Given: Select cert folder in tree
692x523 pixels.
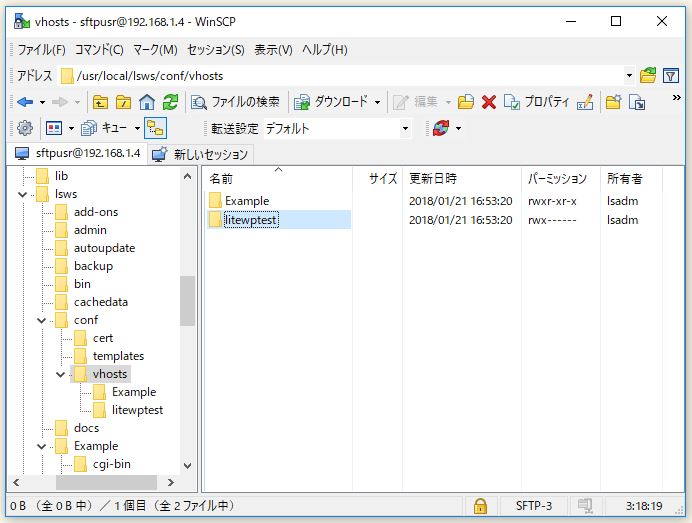Looking at the screenshot, I should pos(103,338).
